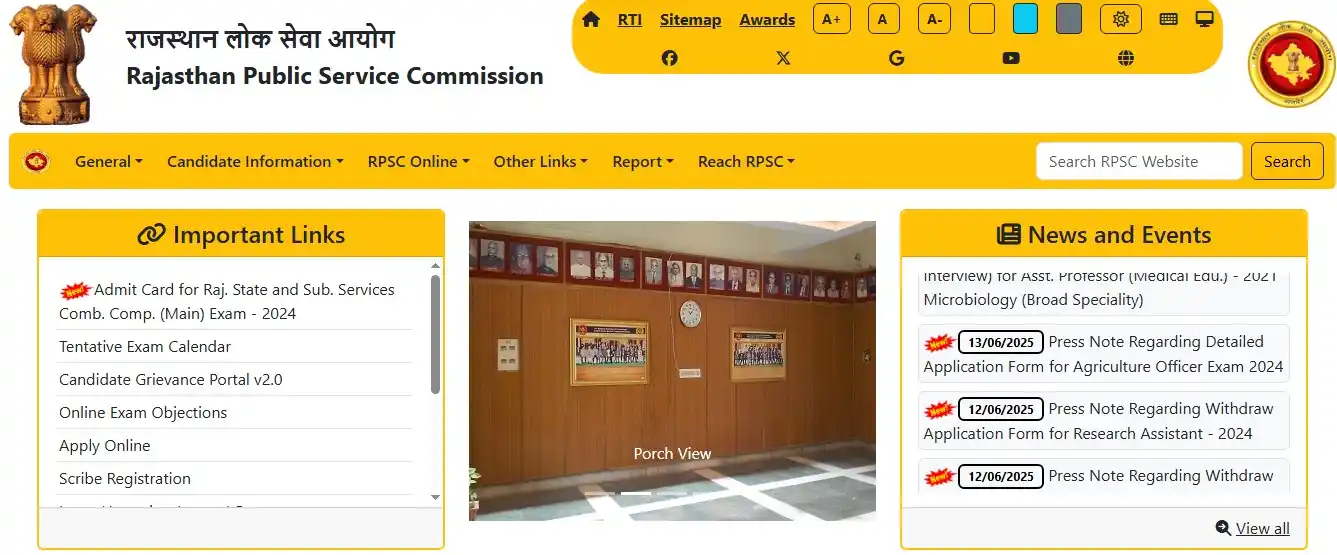Expand the Reach RPSC menu
Viewport: 1337px width, 555px height.
point(746,161)
